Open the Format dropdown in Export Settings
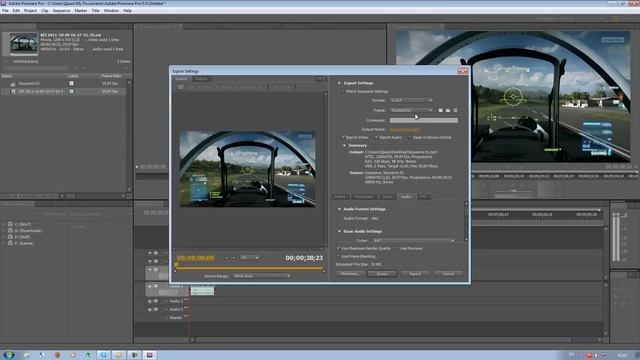 [411, 100]
